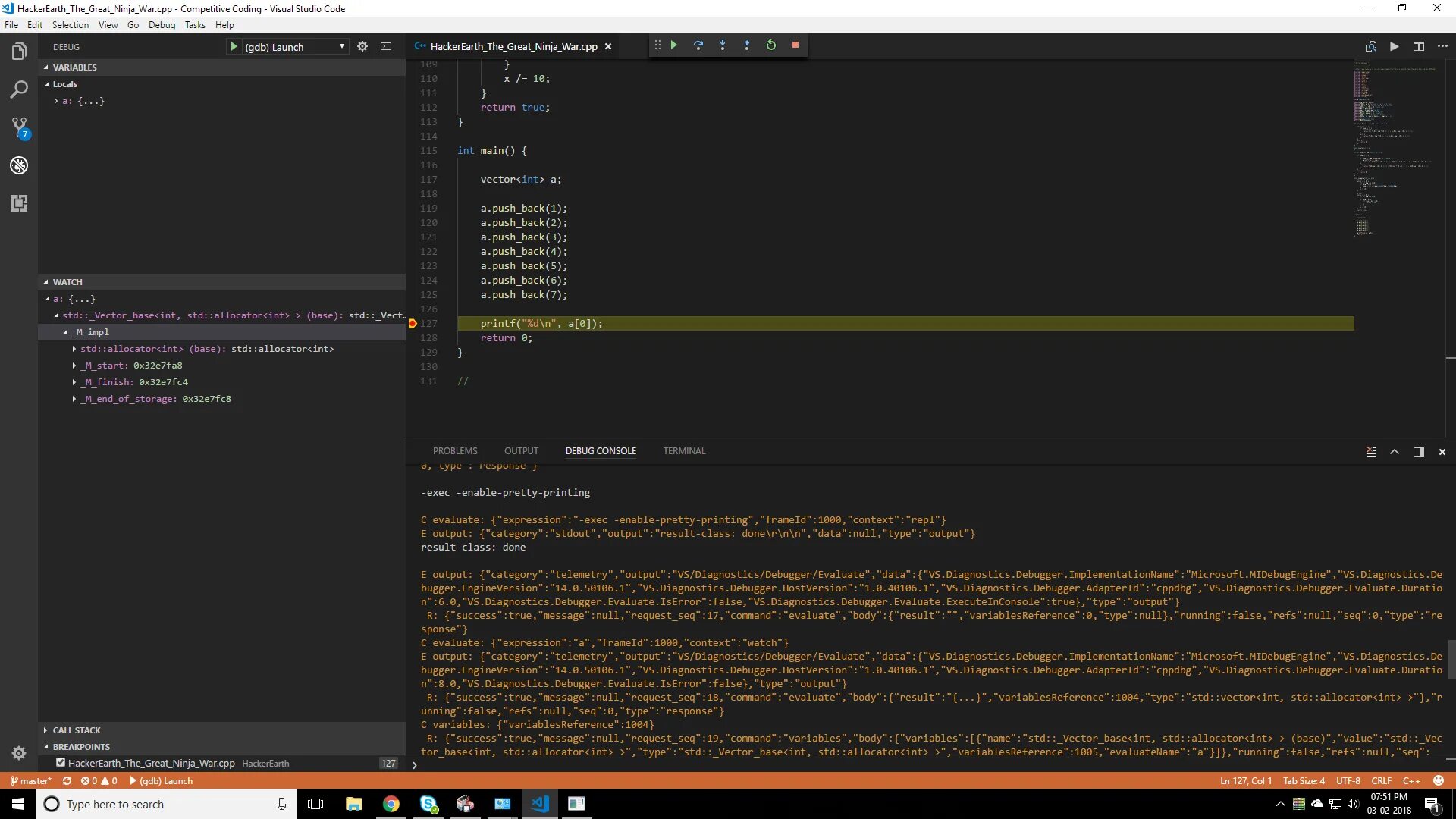
Task: Open the Source Control sidebar view
Action: tap(19, 127)
